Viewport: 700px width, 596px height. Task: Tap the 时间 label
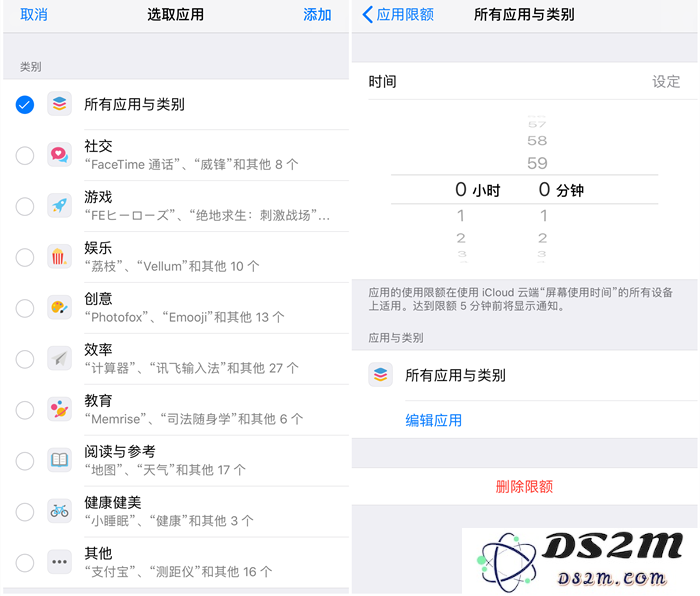click(x=382, y=82)
